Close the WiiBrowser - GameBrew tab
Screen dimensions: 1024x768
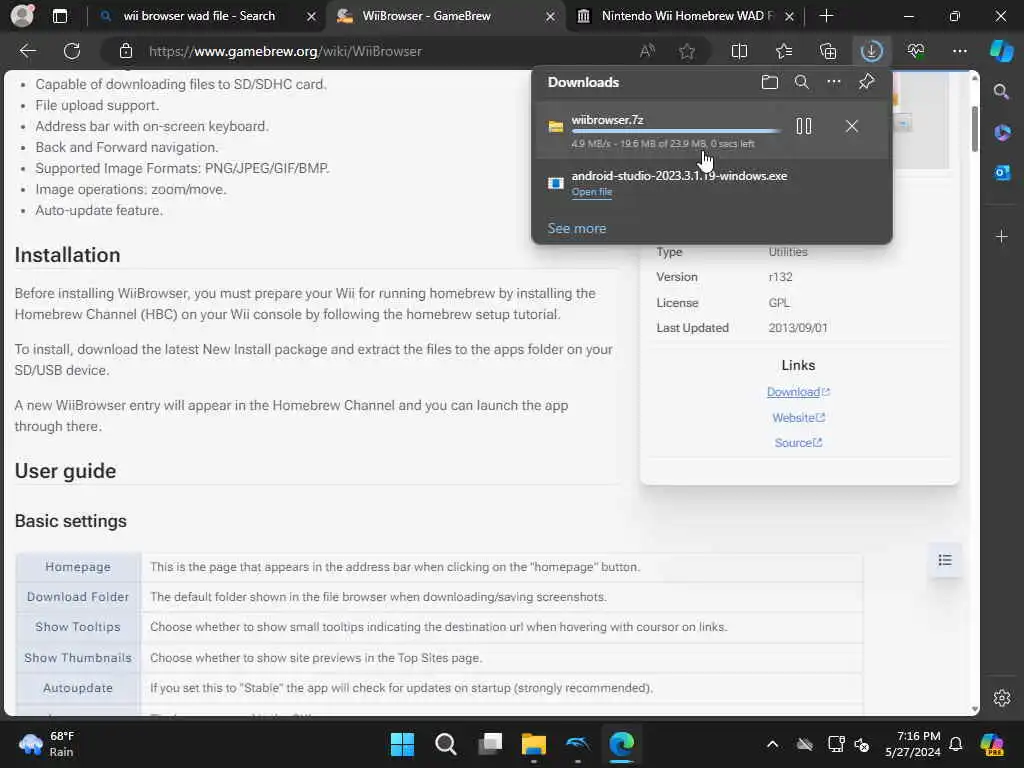(550, 16)
